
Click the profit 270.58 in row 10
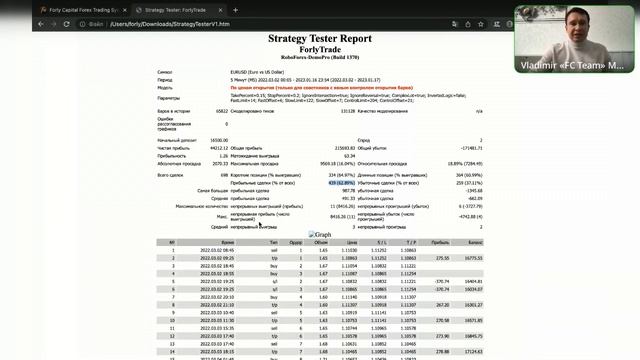coord(442,320)
